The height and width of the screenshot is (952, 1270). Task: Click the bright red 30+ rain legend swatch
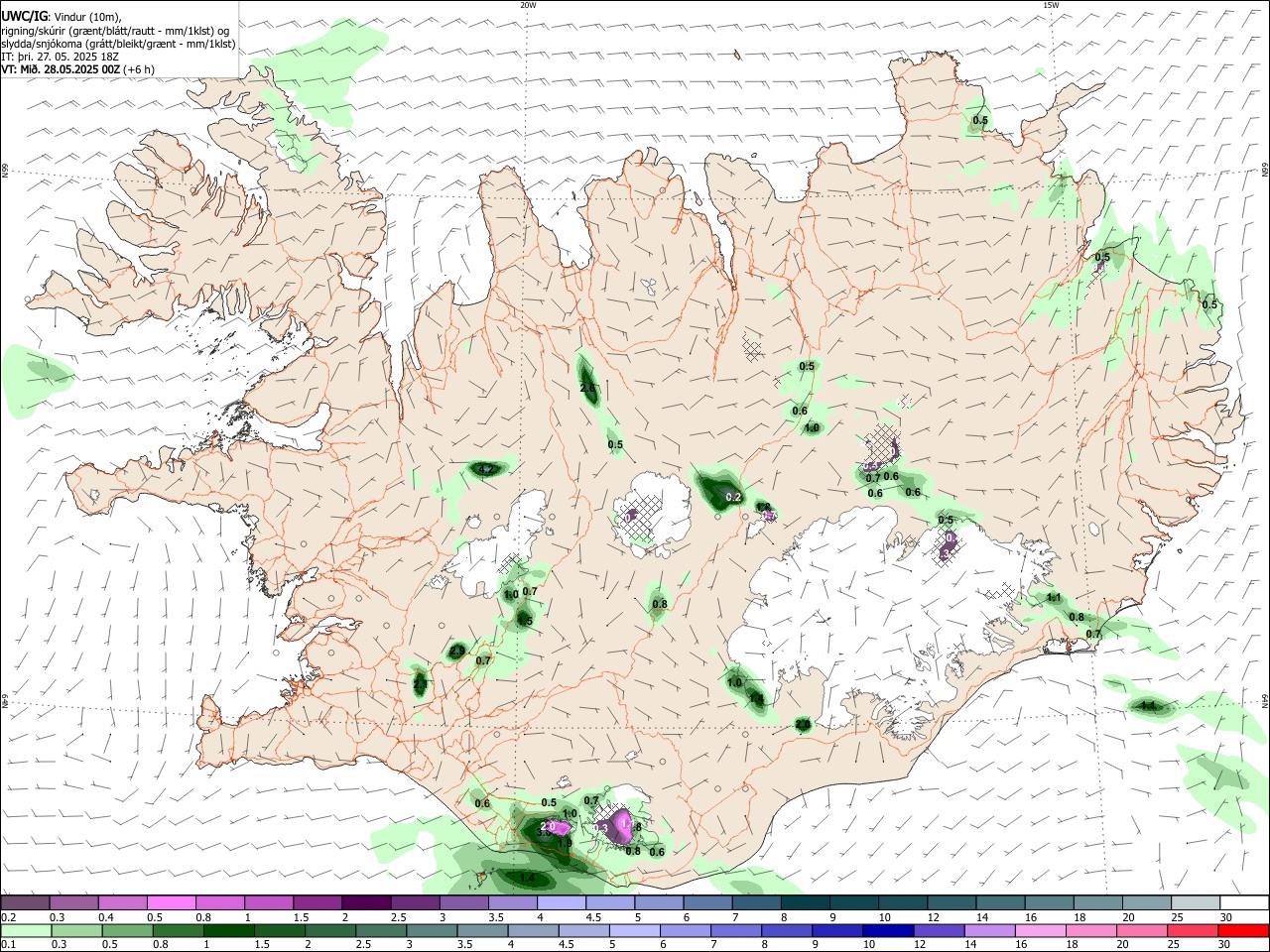click(1242, 930)
